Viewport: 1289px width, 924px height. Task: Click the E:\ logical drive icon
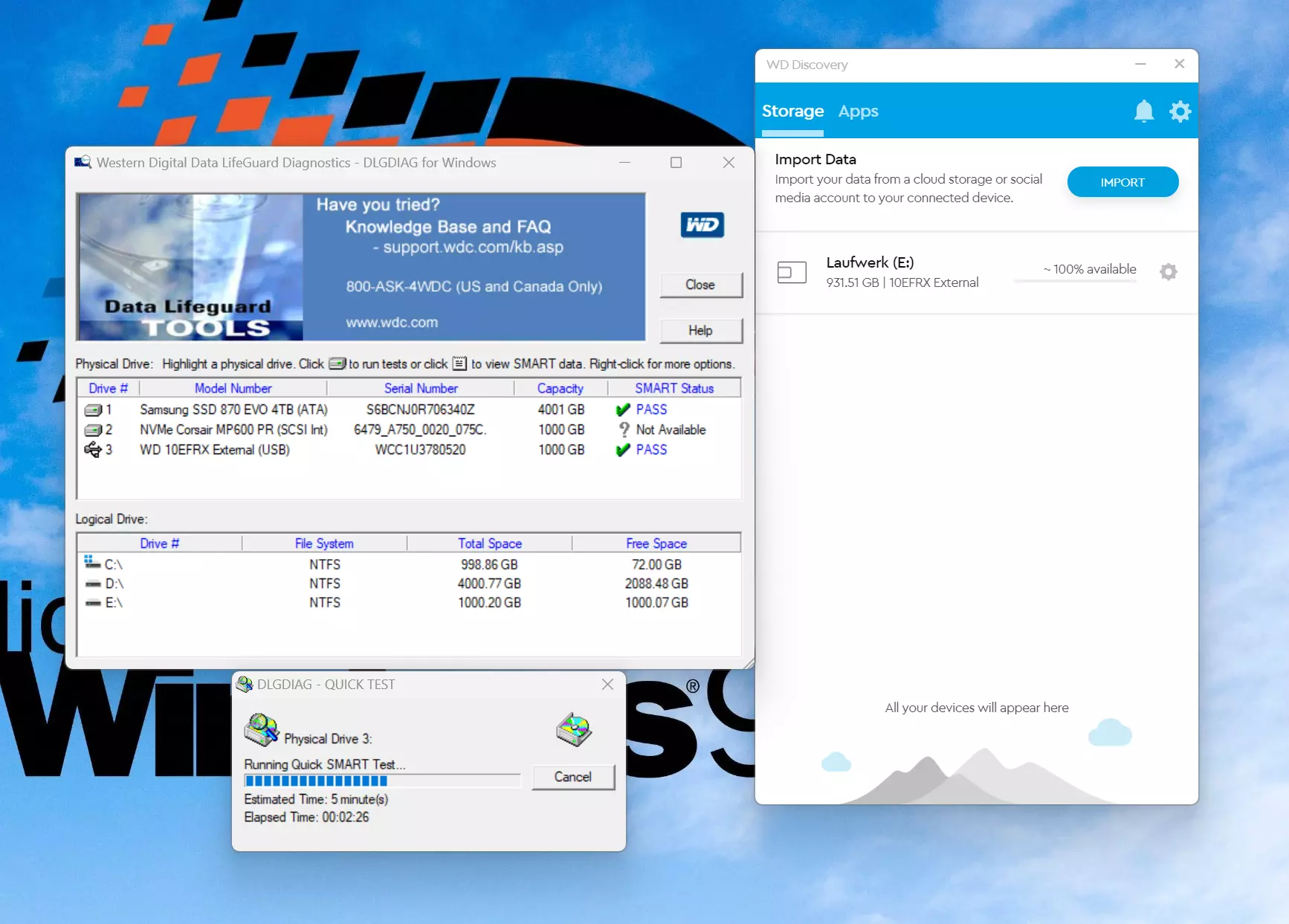93,603
